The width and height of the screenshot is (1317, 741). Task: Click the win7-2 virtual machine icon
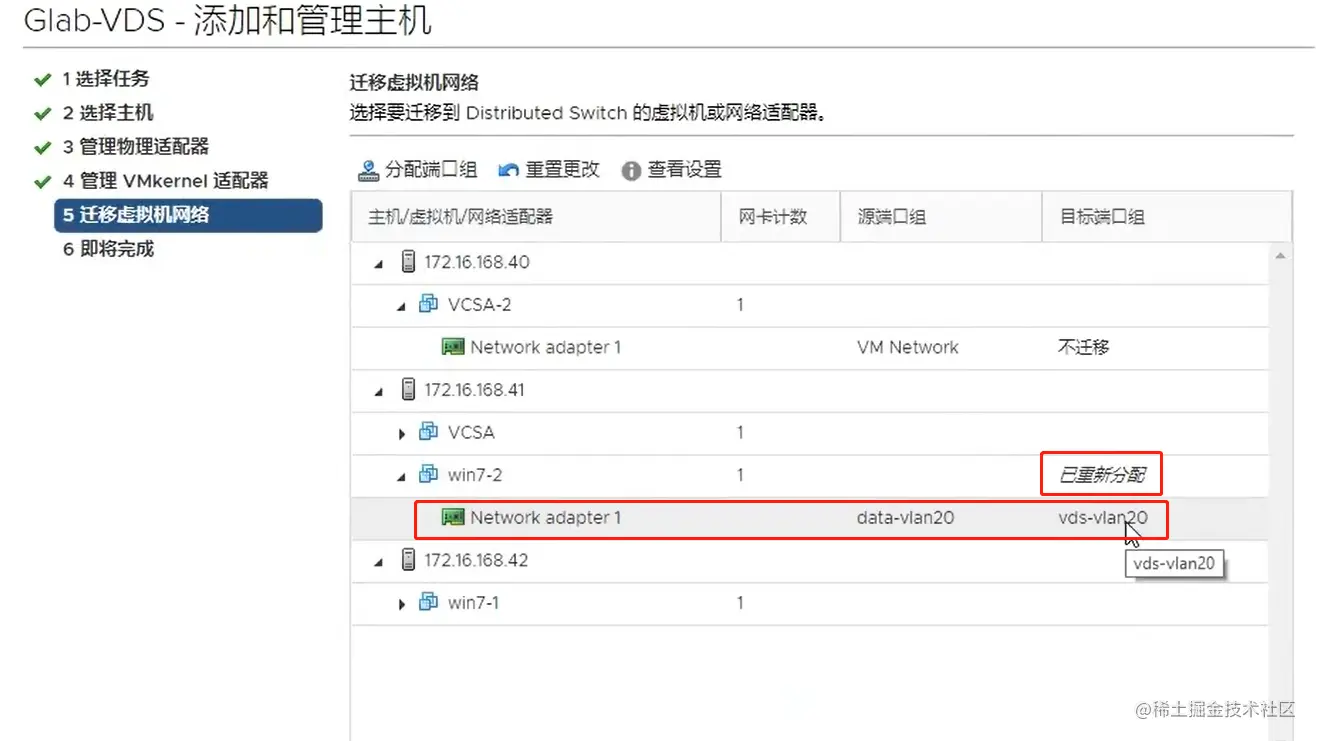[x=429, y=474]
